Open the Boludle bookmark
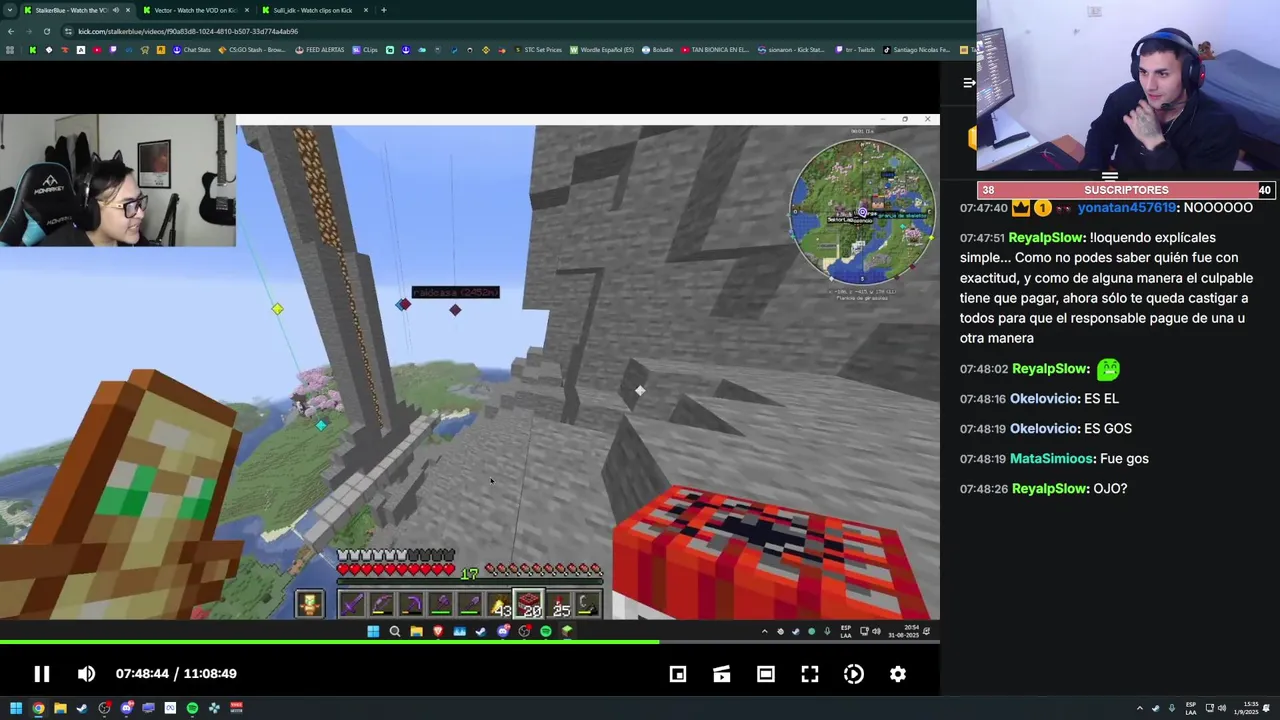1280x720 pixels. point(658,50)
